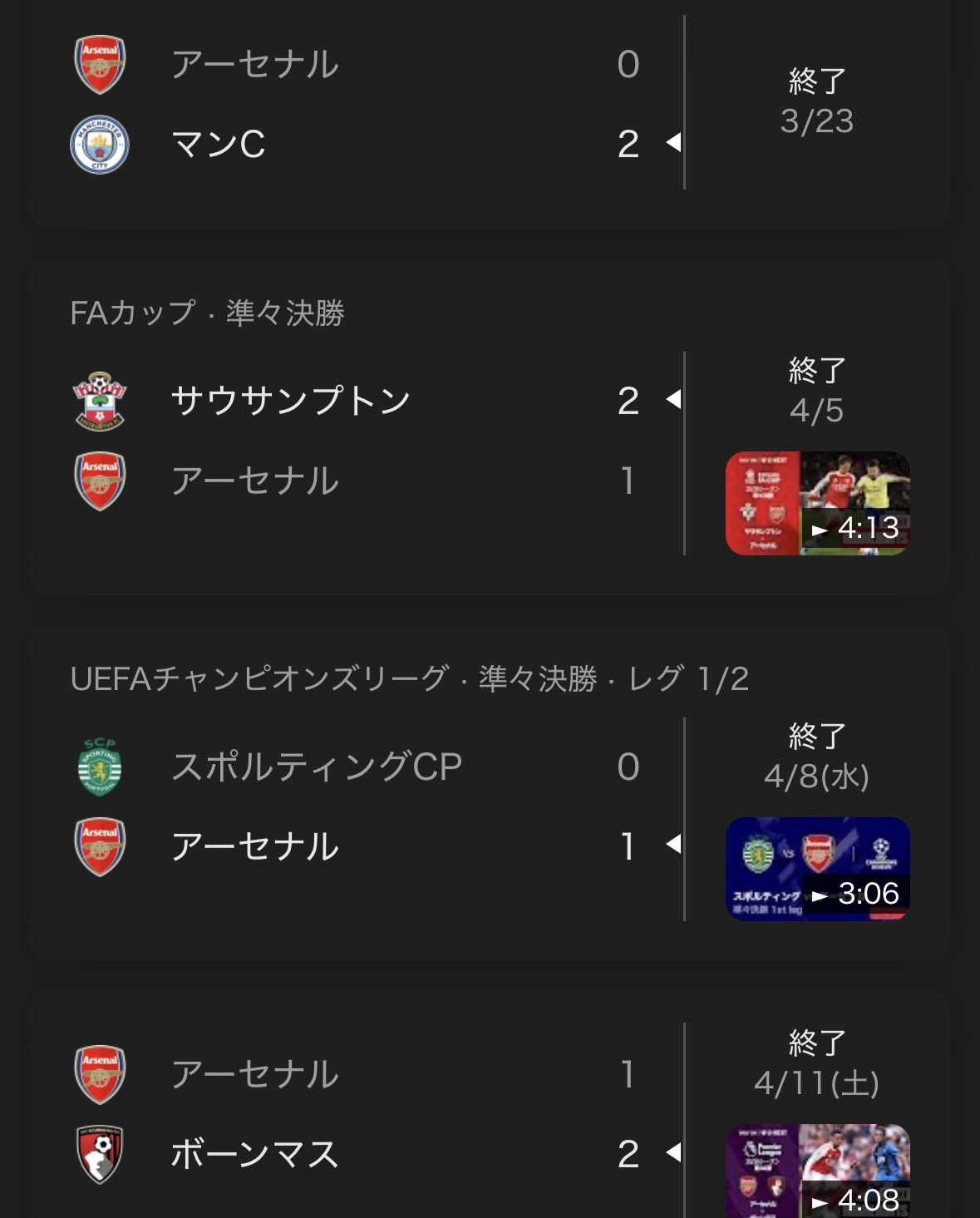Click Arsenal crest in Champions League match
Image resolution: width=980 pixels, height=1218 pixels.
pos(100,846)
